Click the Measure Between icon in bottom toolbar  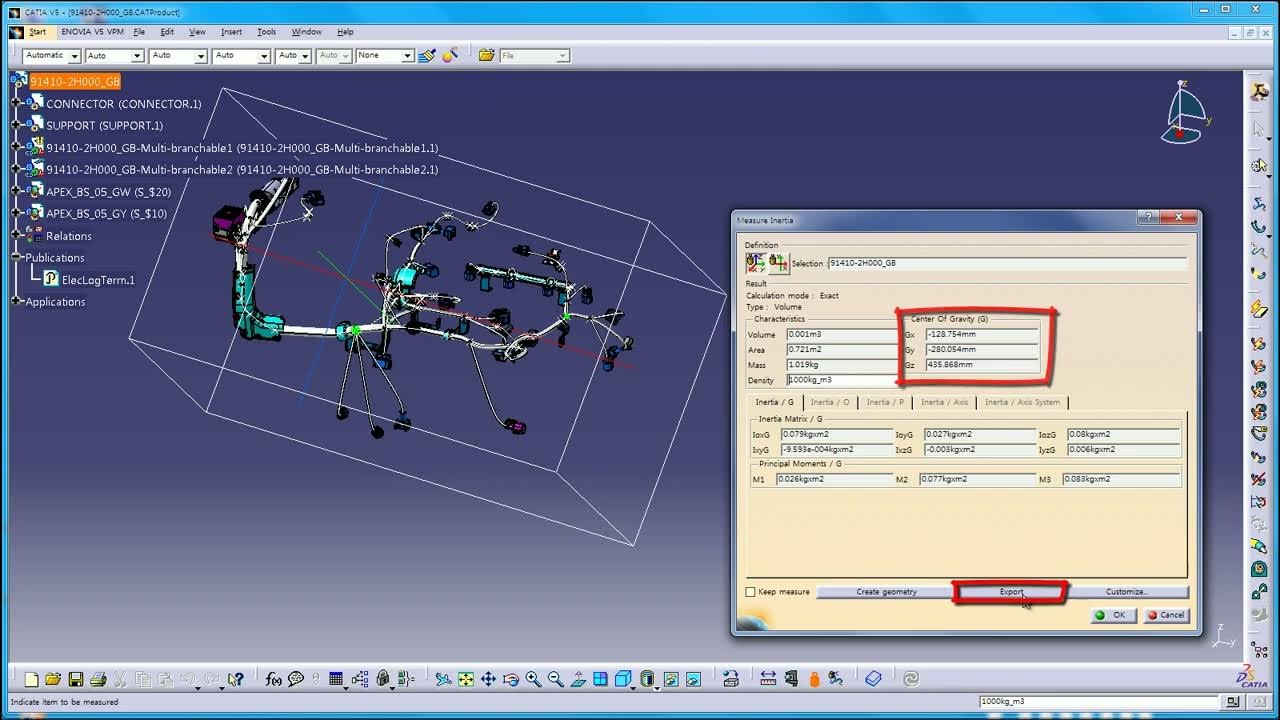[x=768, y=679]
